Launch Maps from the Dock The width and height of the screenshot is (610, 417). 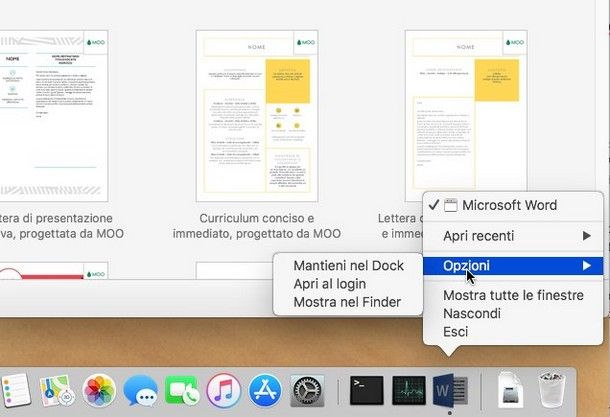pyautogui.click(x=57, y=390)
